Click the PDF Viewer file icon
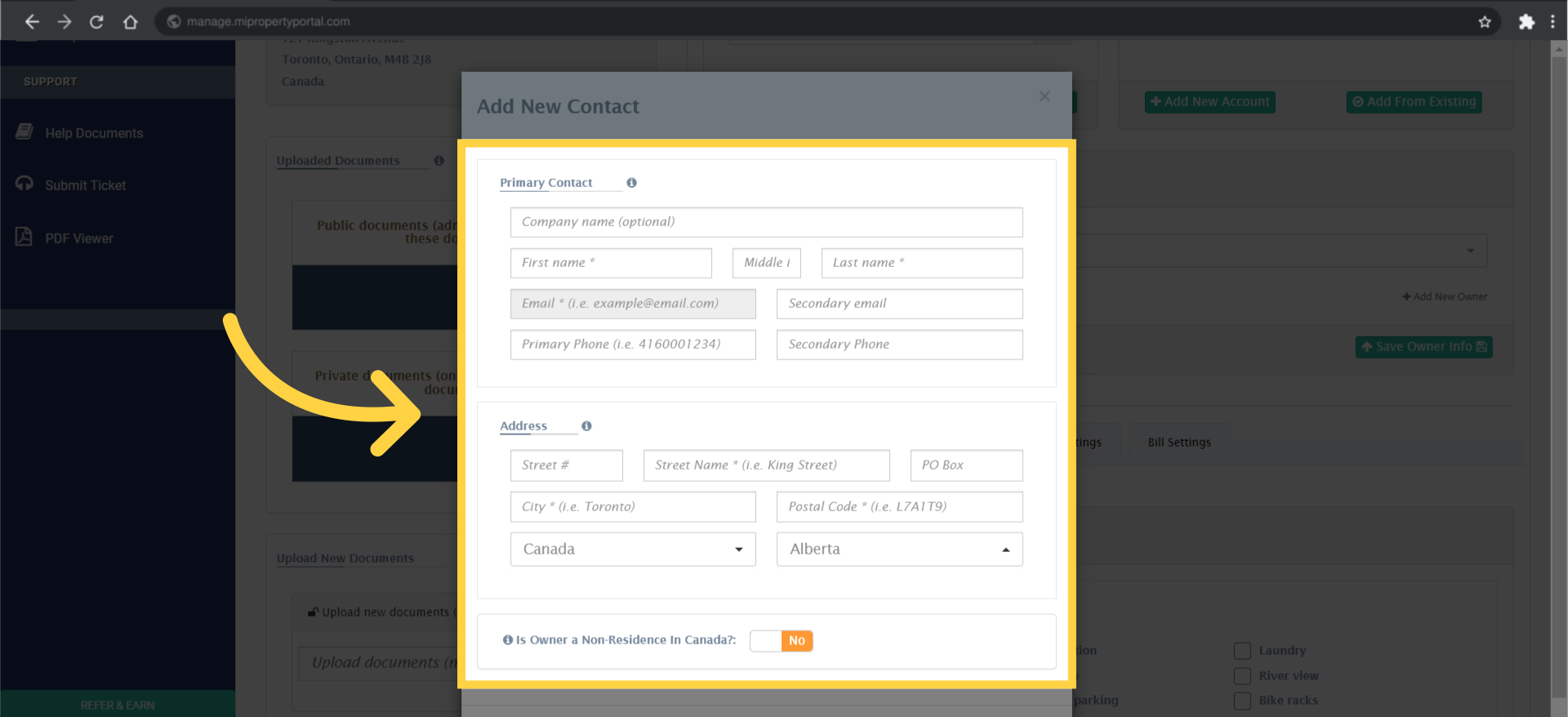The image size is (1568, 717). pos(24,237)
